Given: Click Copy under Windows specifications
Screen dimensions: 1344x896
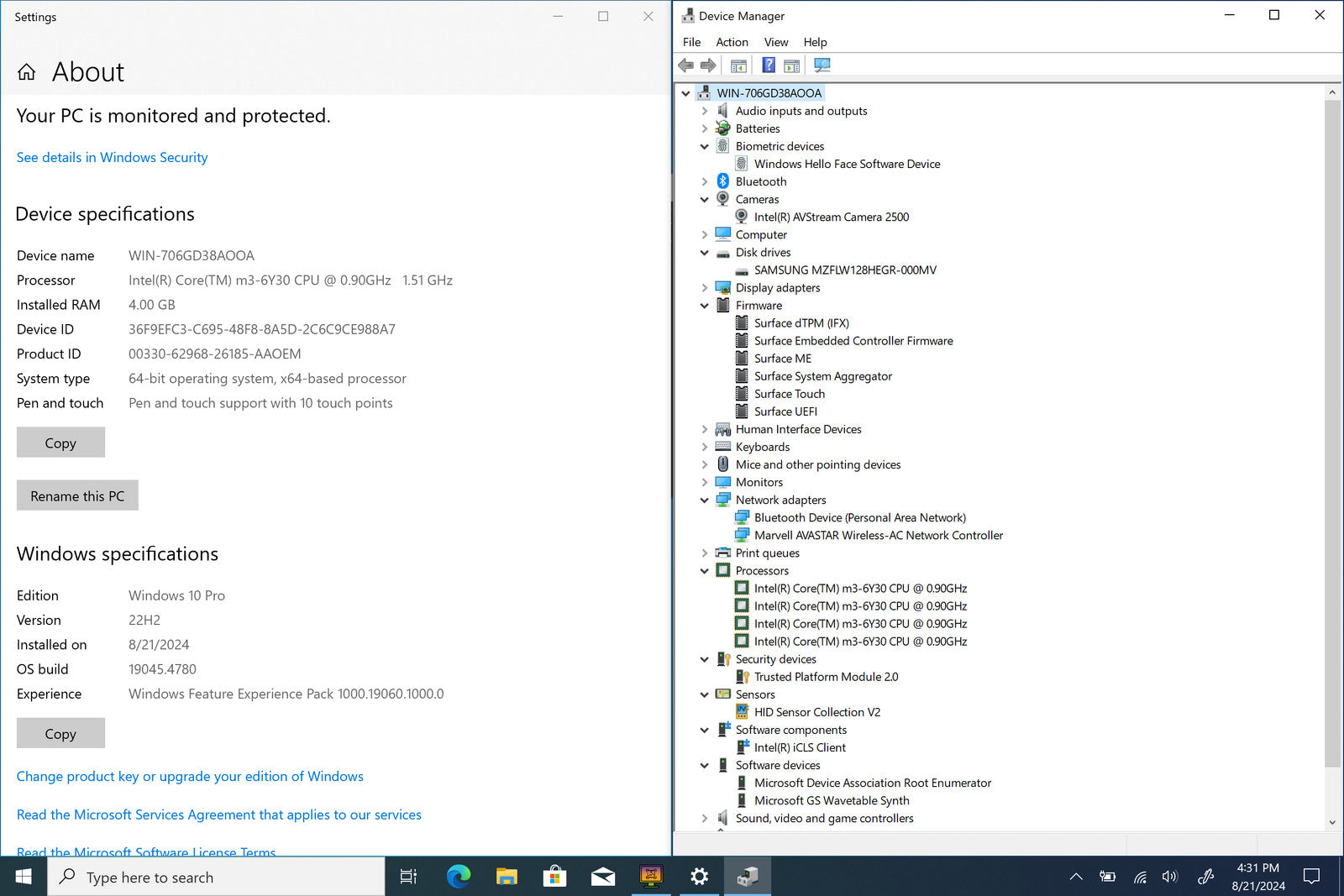Looking at the screenshot, I should tap(60, 733).
